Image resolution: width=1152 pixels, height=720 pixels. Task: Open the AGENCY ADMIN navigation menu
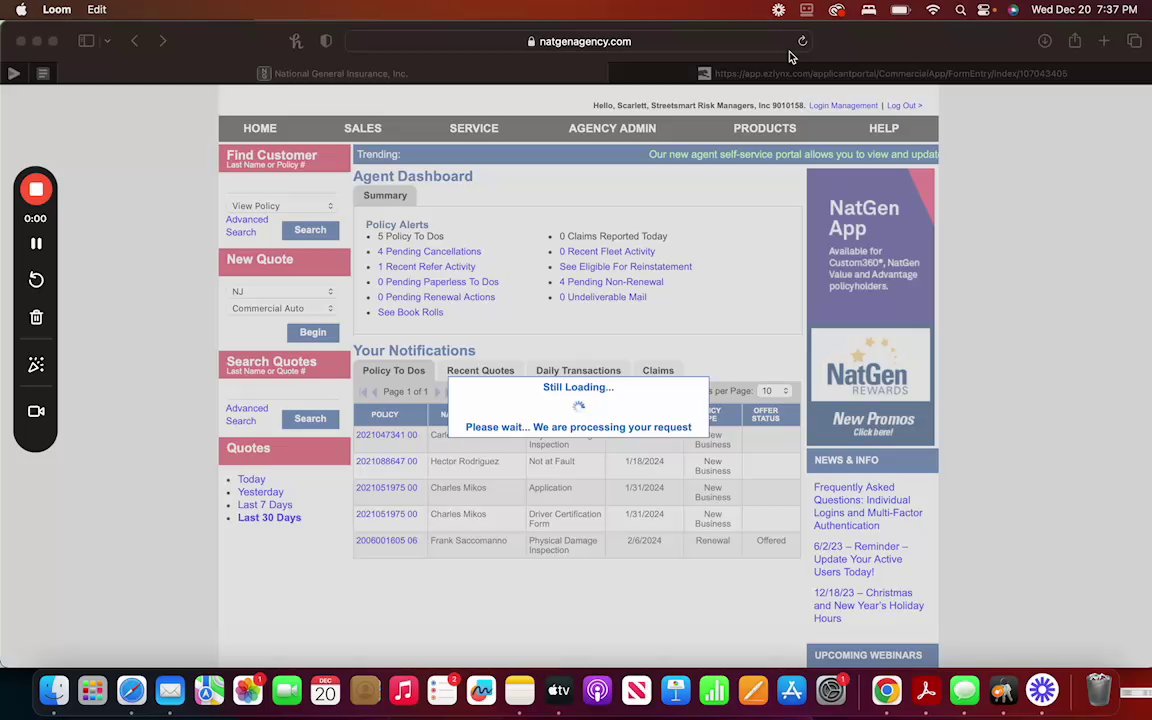[612, 128]
